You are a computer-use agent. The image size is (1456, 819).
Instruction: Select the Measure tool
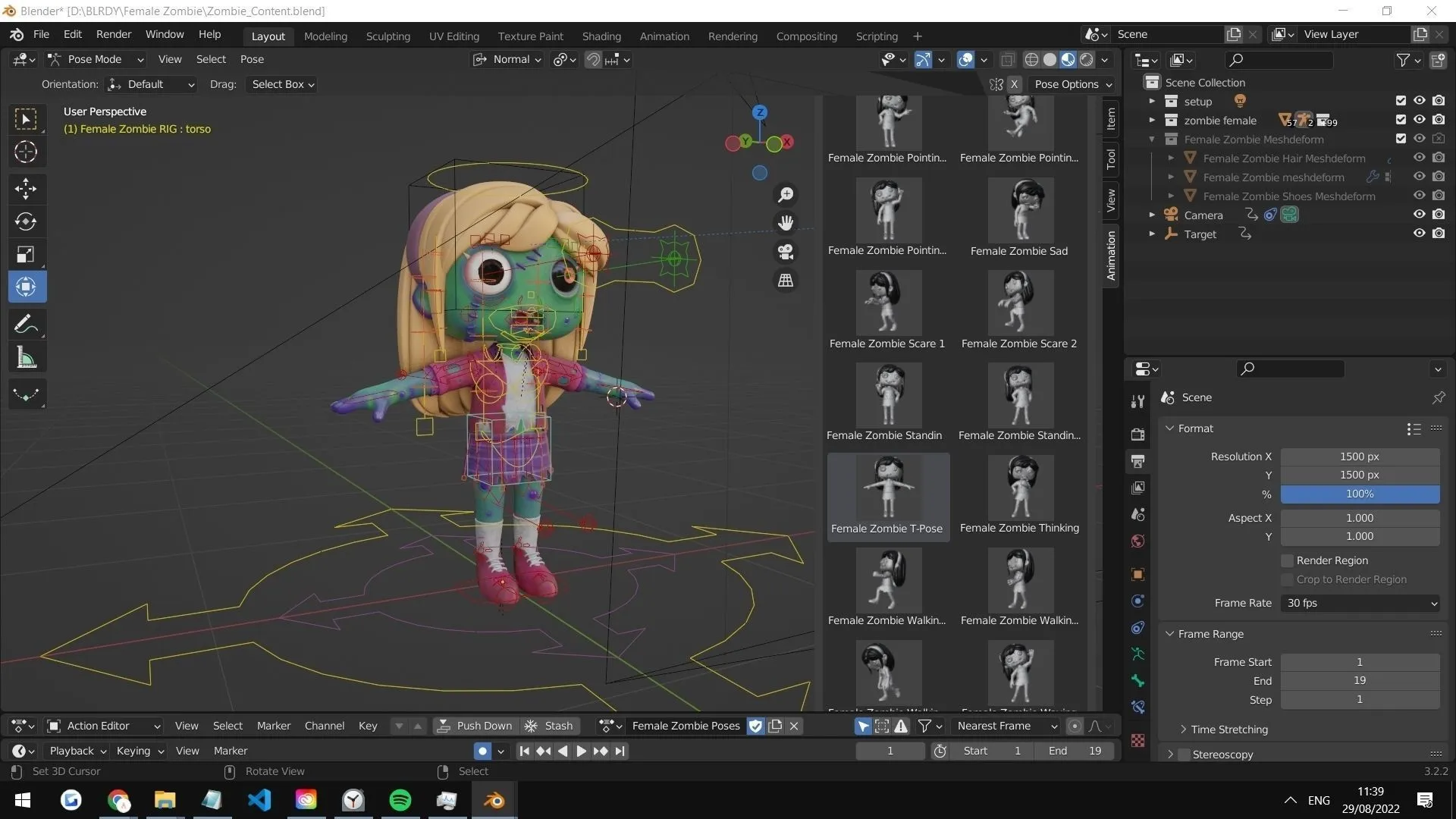point(25,356)
